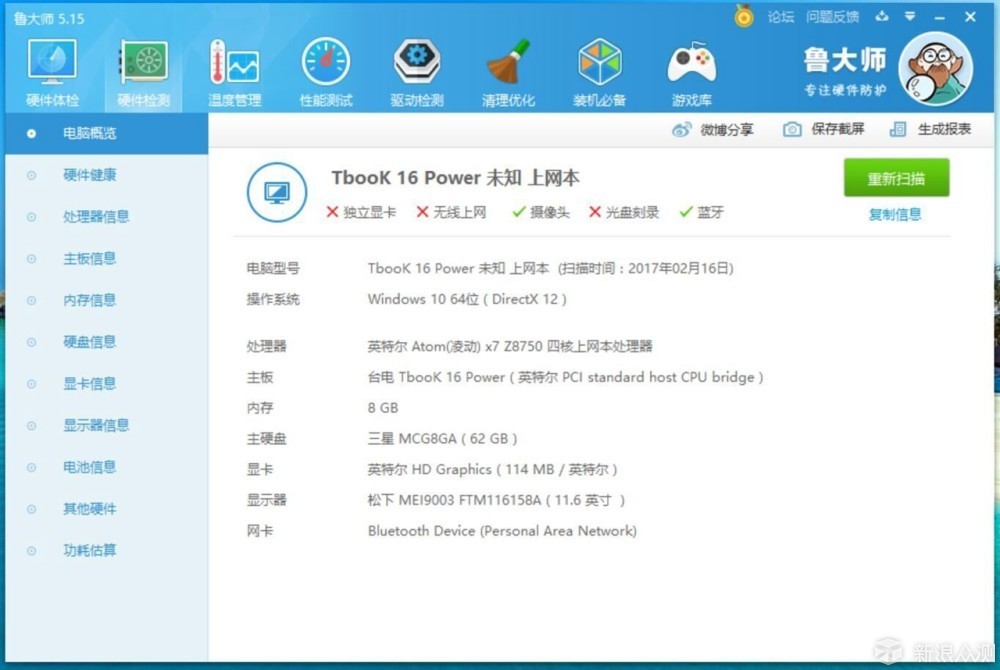Start 清理优化 cleanup optimization

point(508,62)
